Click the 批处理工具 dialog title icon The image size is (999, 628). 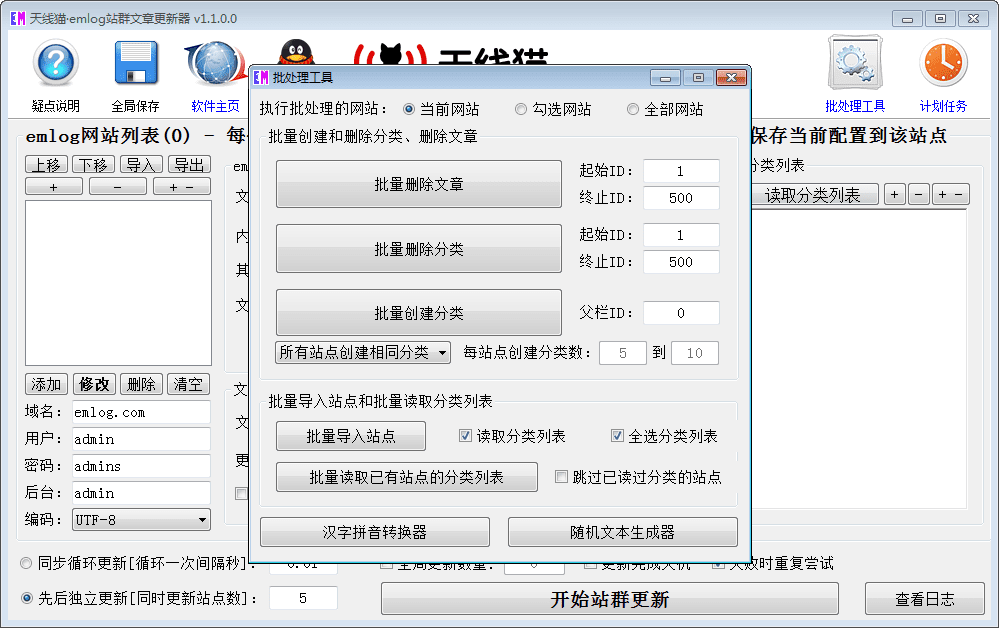(261, 78)
